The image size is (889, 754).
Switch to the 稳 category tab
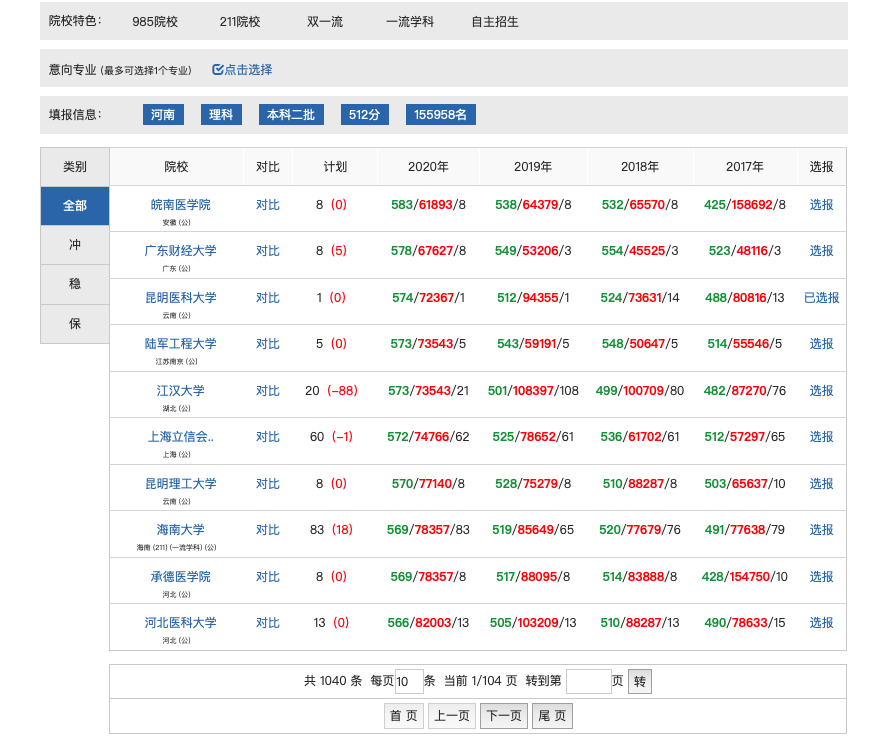75,284
